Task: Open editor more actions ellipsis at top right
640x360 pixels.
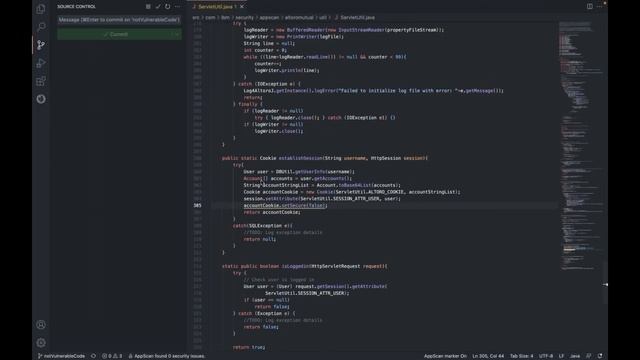Action: (x=600, y=7)
